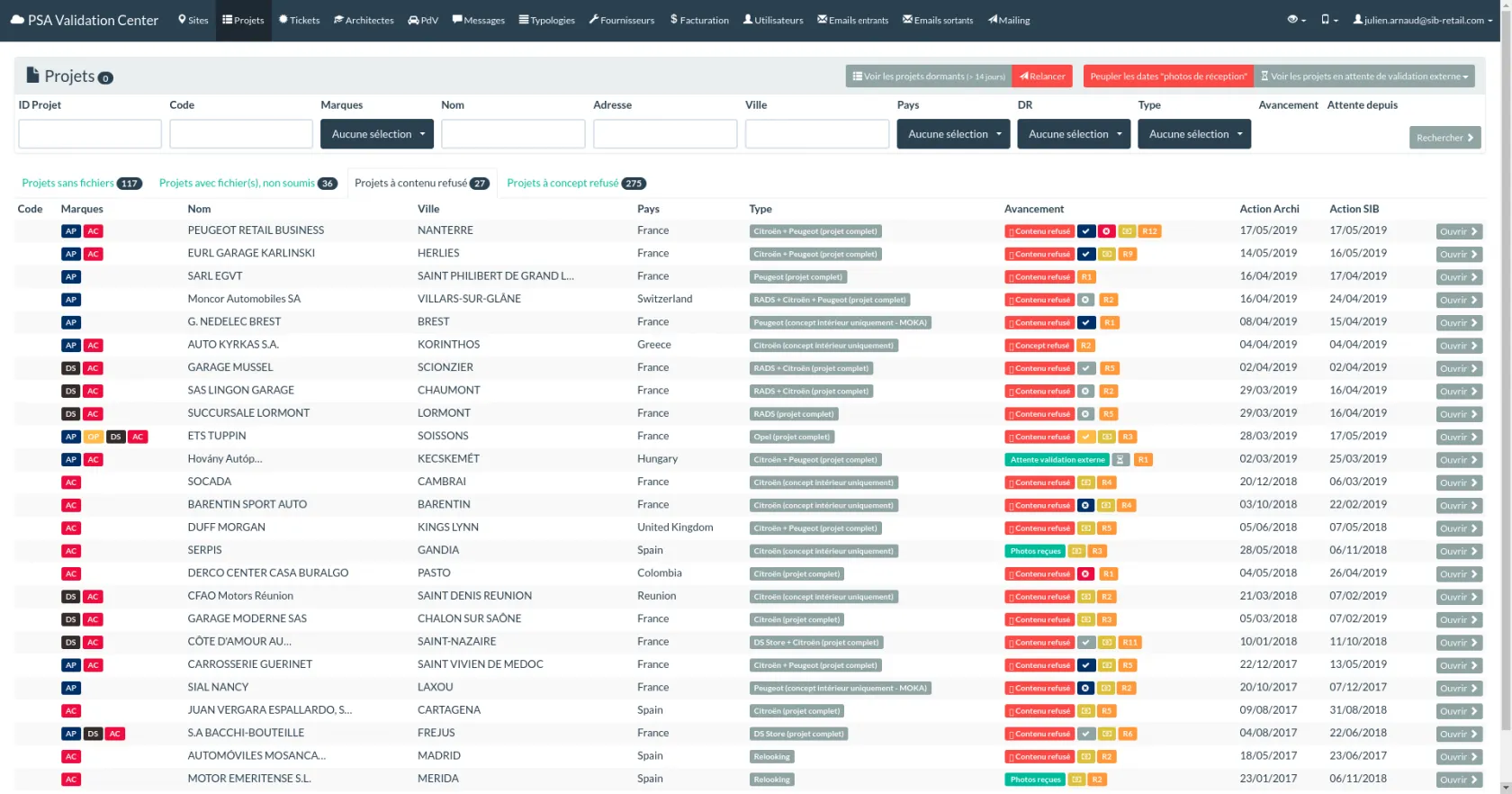Viewport: 1512px width, 794px height.
Task: Click the yellow checkmark badge on ETS Tuppin row
Action: (1086, 438)
